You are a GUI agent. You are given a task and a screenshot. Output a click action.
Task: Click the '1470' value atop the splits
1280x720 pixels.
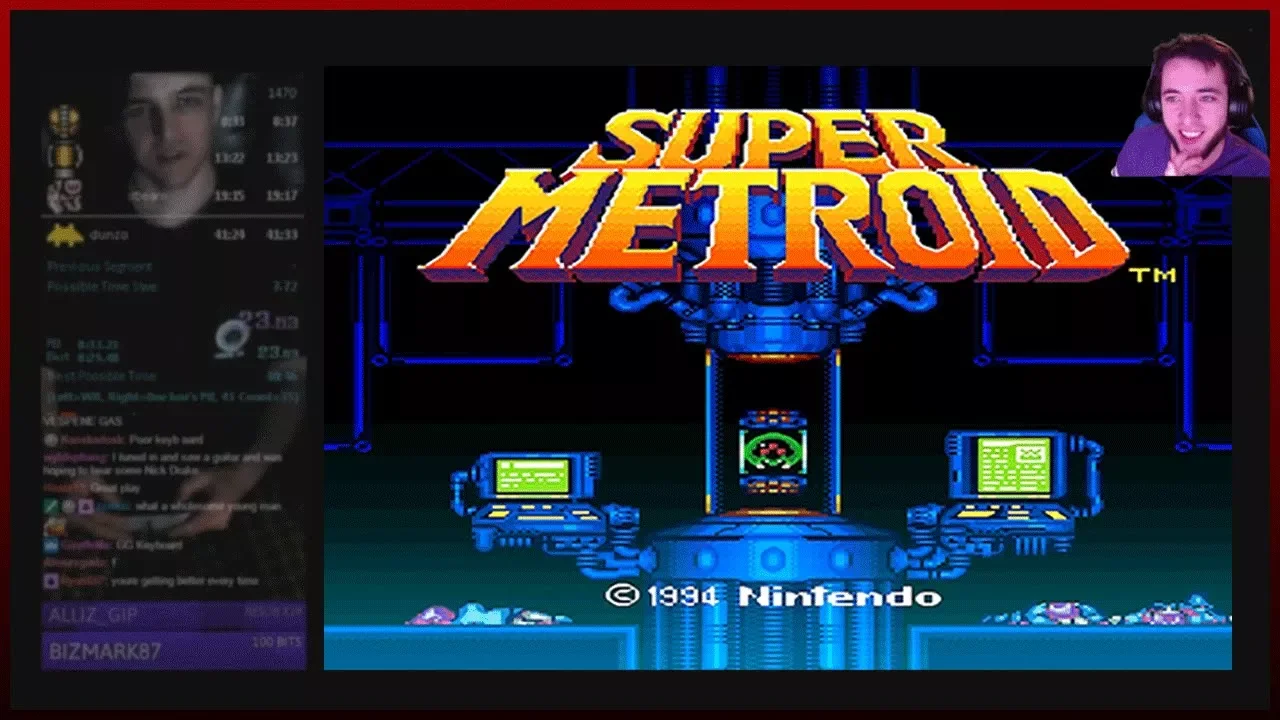point(283,93)
